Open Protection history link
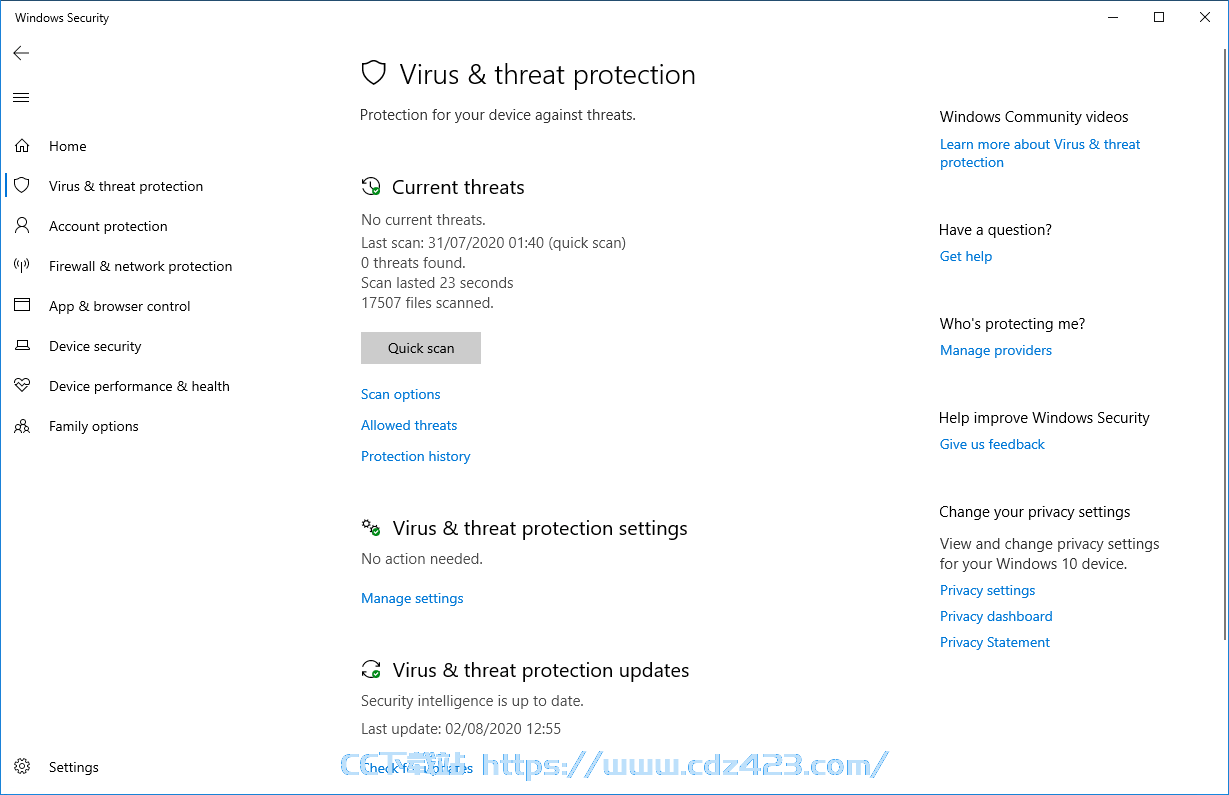 [415, 456]
